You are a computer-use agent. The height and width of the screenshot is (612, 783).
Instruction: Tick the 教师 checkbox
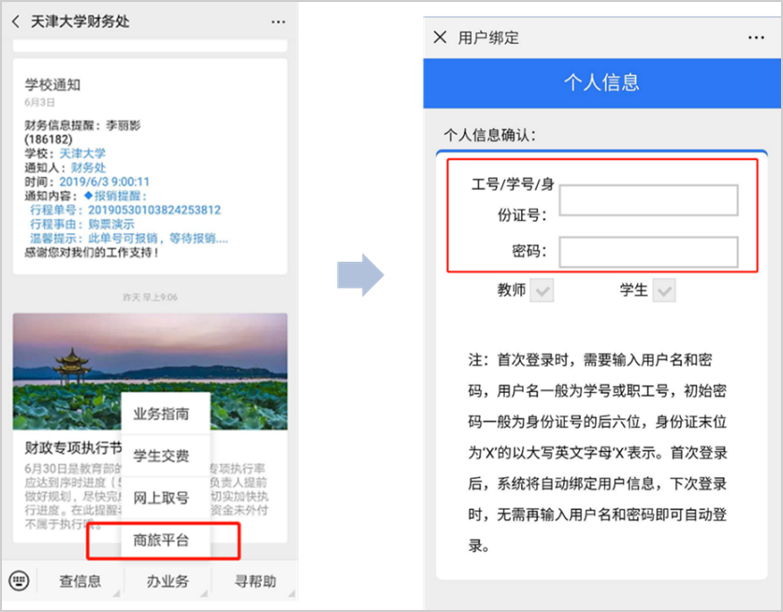542,291
